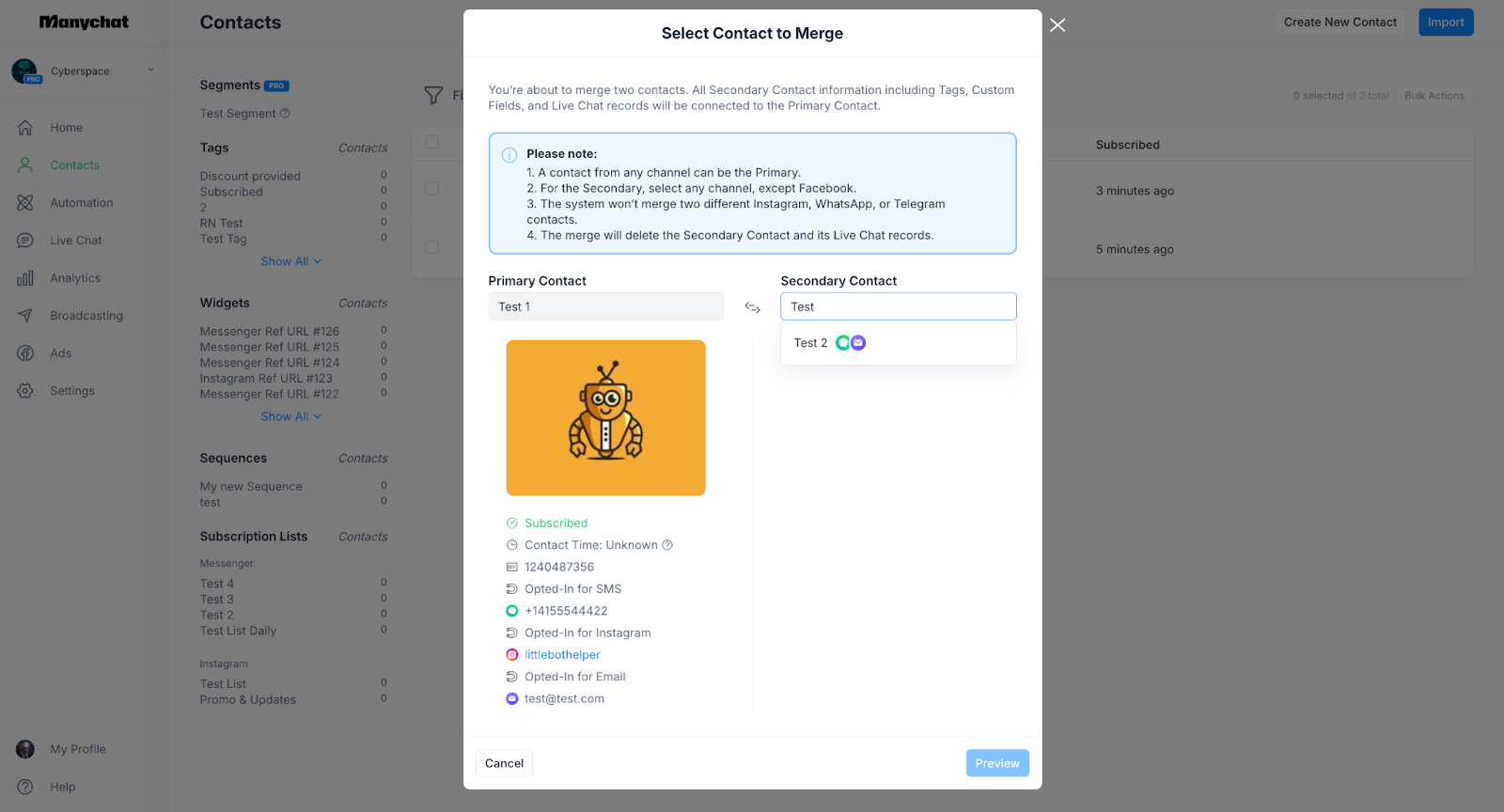
Task: Check the second contact row checkbox
Action: [x=432, y=247]
